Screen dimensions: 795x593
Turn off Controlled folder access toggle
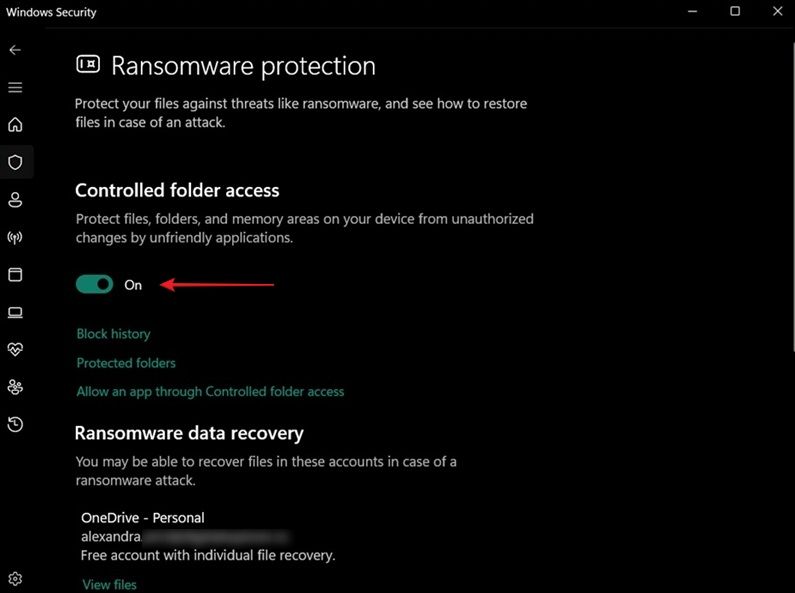94,284
